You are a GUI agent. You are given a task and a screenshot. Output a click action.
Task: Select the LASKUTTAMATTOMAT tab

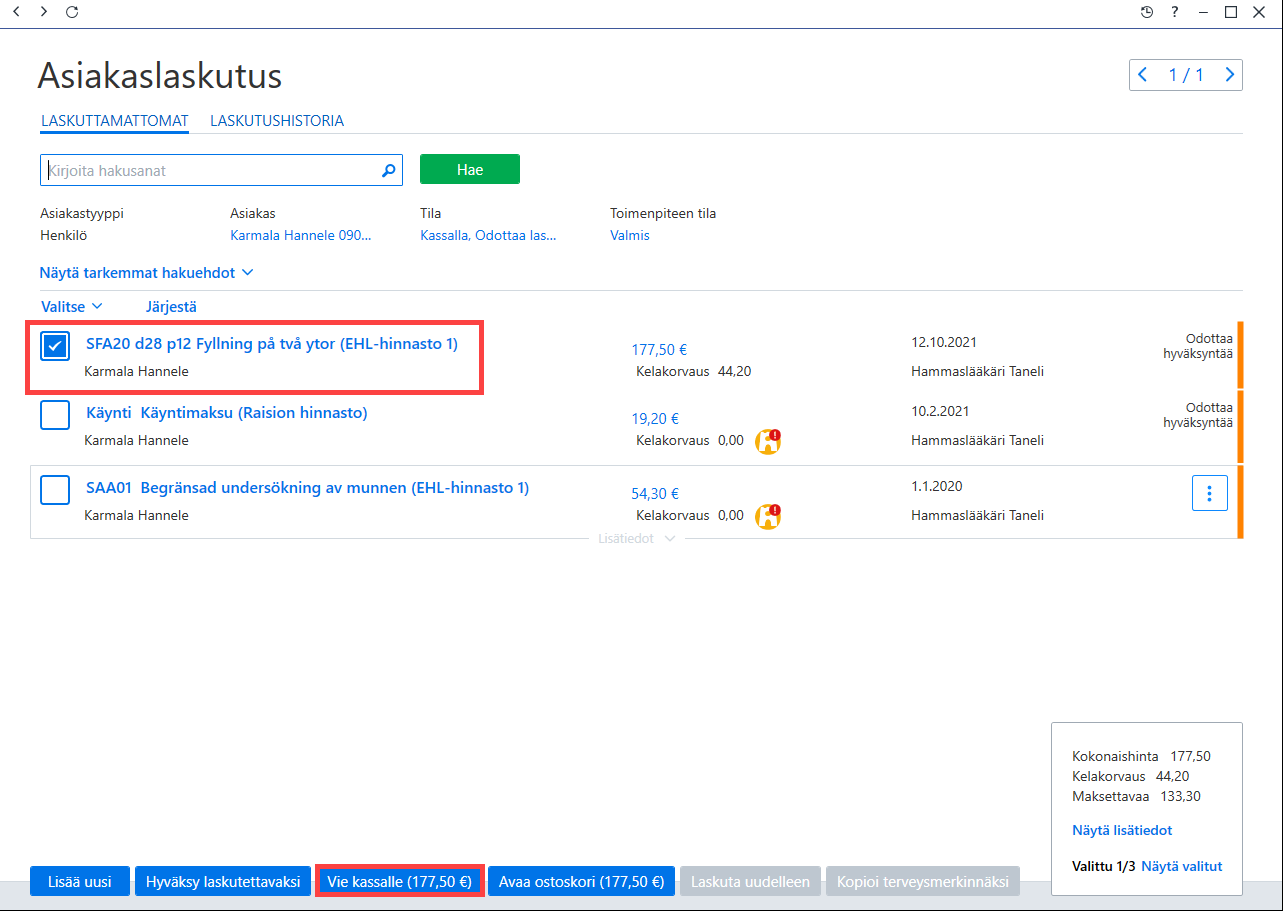115,121
